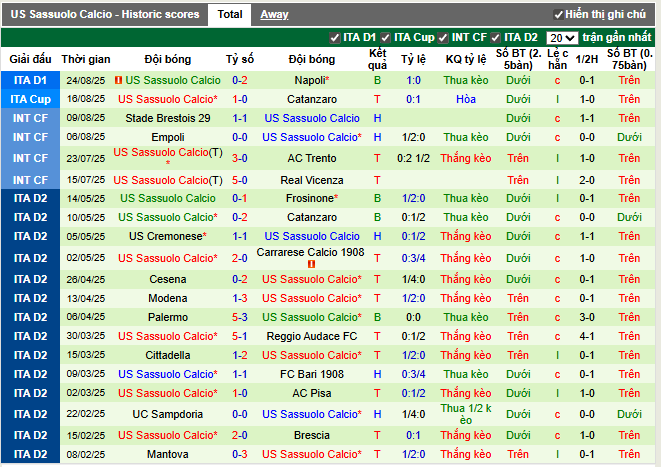The width and height of the screenshot is (661, 467).
Task: Open the Away tab
Action: tap(274, 14)
